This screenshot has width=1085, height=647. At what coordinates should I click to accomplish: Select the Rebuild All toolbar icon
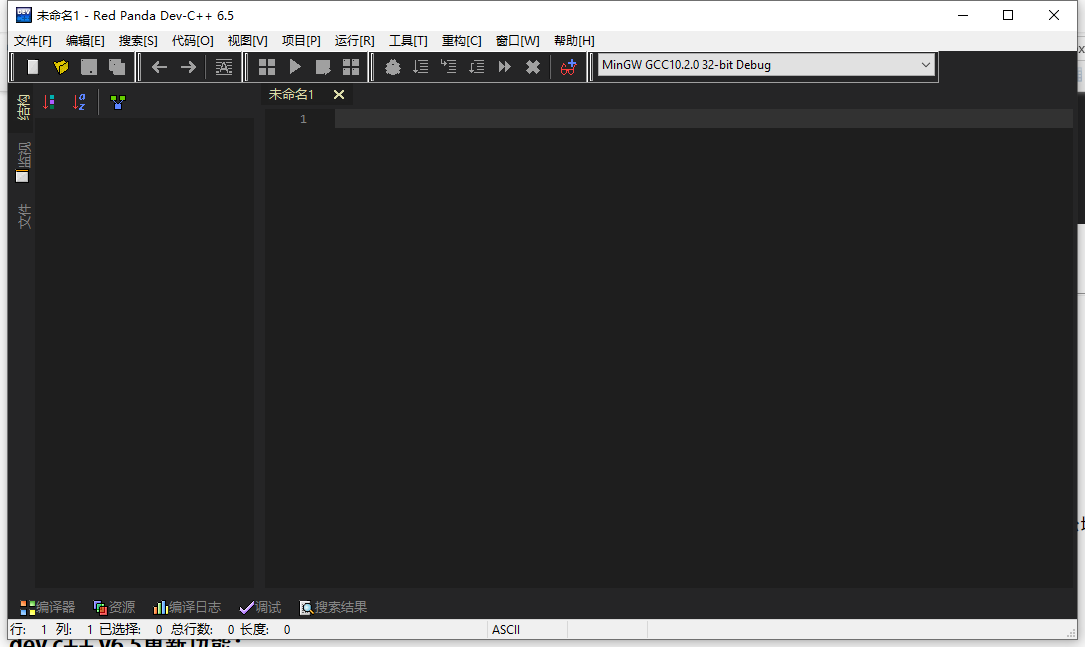point(350,67)
